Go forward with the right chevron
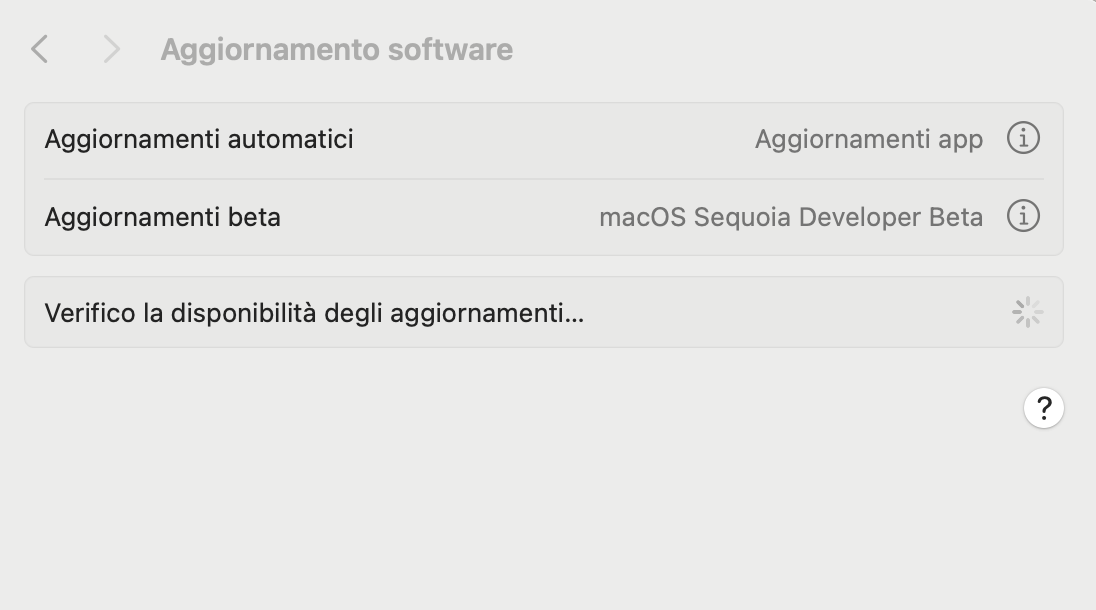Image resolution: width=1096 pixels, height=610 pixels. click(111, 49)
